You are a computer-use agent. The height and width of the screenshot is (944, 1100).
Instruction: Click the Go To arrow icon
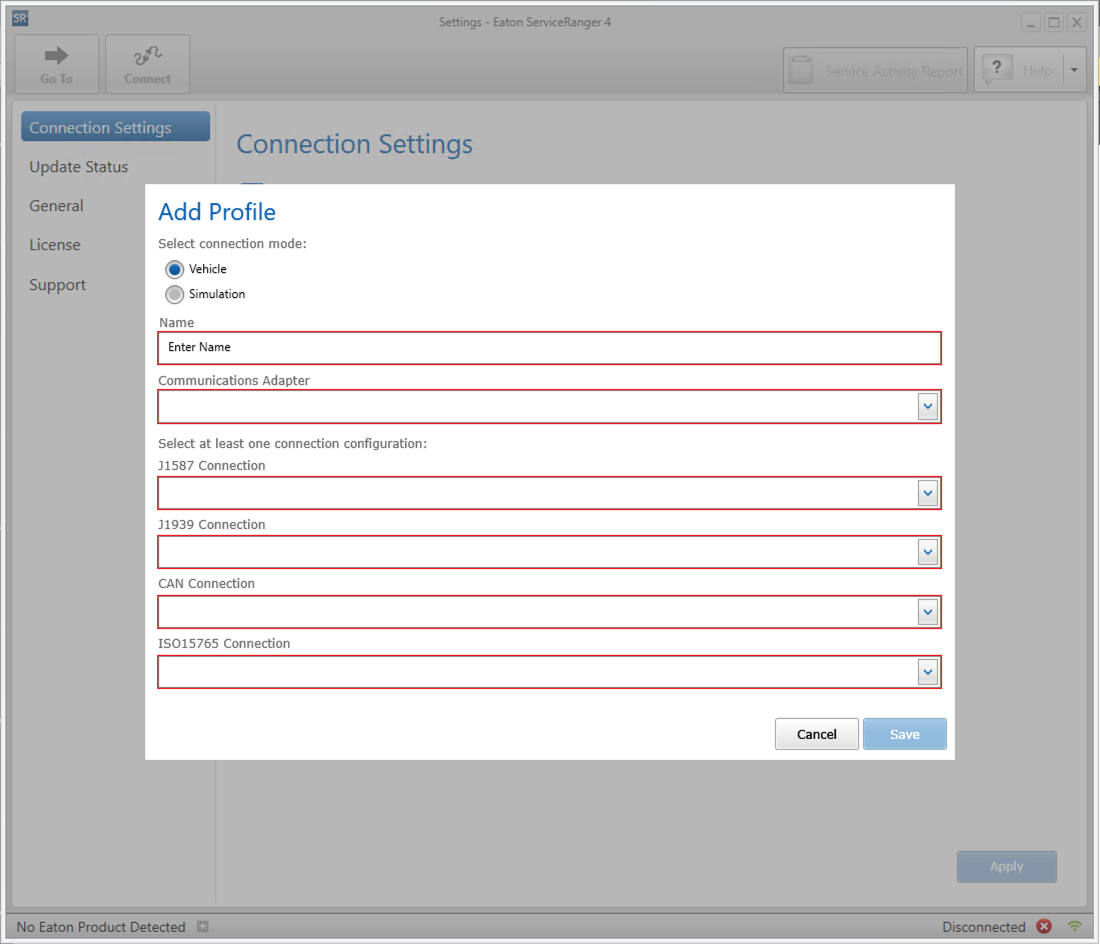56,55
